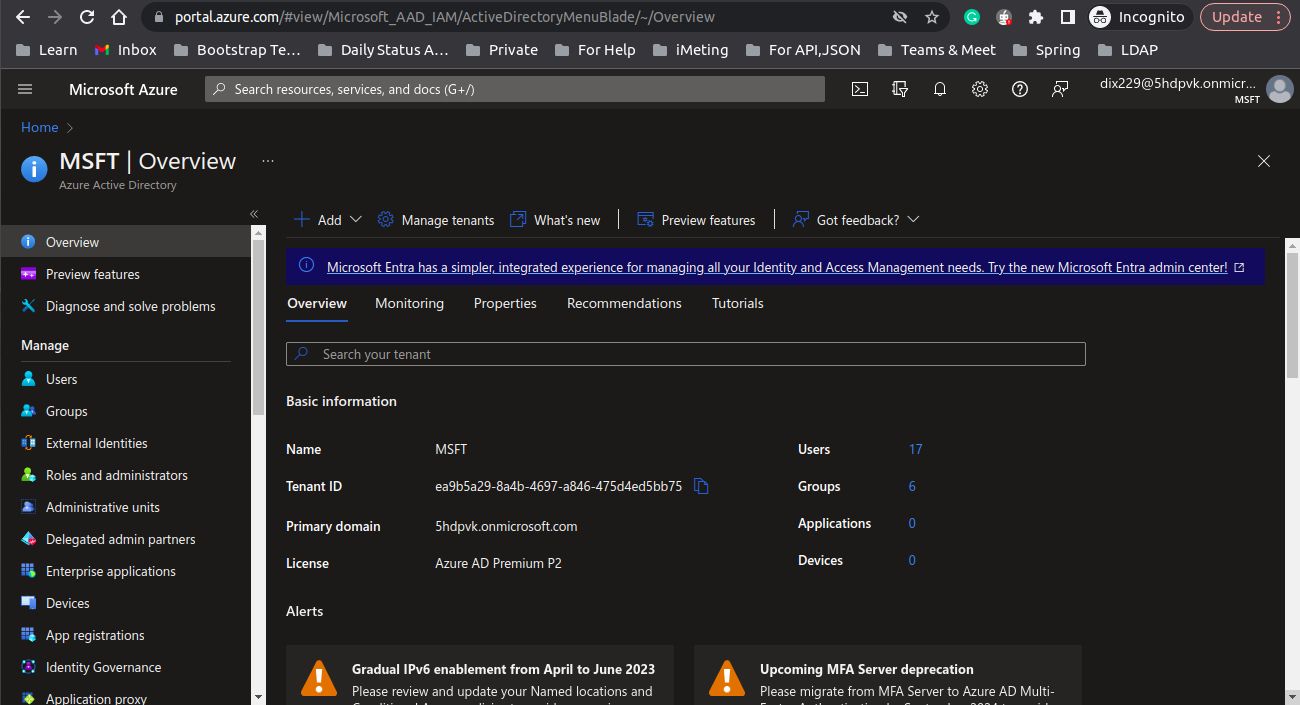Open the Users count link 17

pyautogui.click(x=915, y=449)
